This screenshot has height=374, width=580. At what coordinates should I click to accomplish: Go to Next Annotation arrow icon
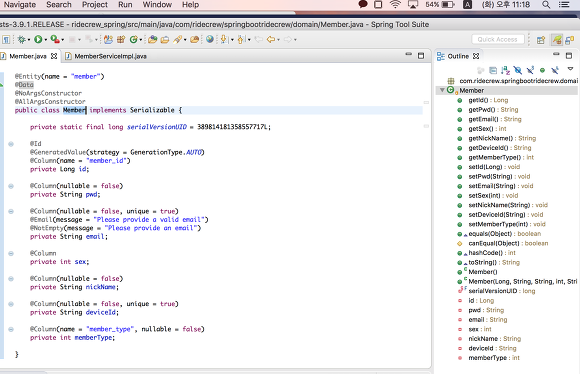click(x=224, y=39)
